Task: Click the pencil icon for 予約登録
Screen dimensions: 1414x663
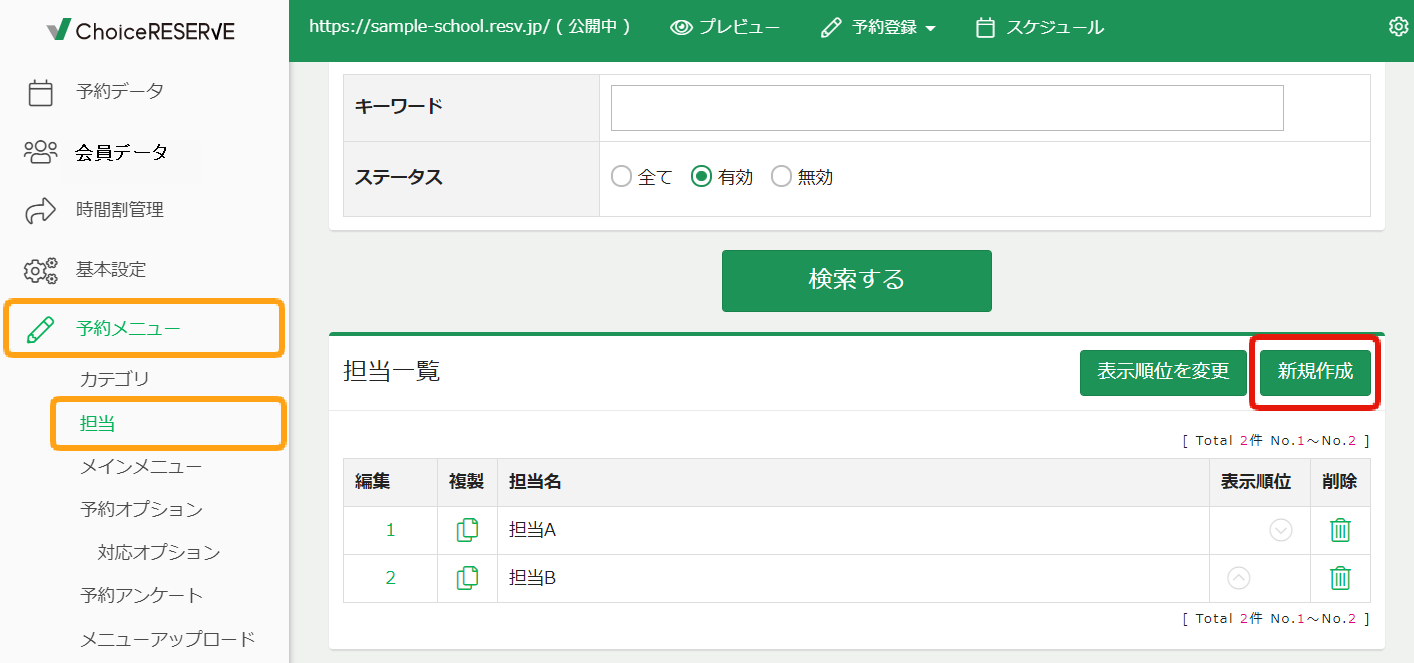Action: click(831, 28)
